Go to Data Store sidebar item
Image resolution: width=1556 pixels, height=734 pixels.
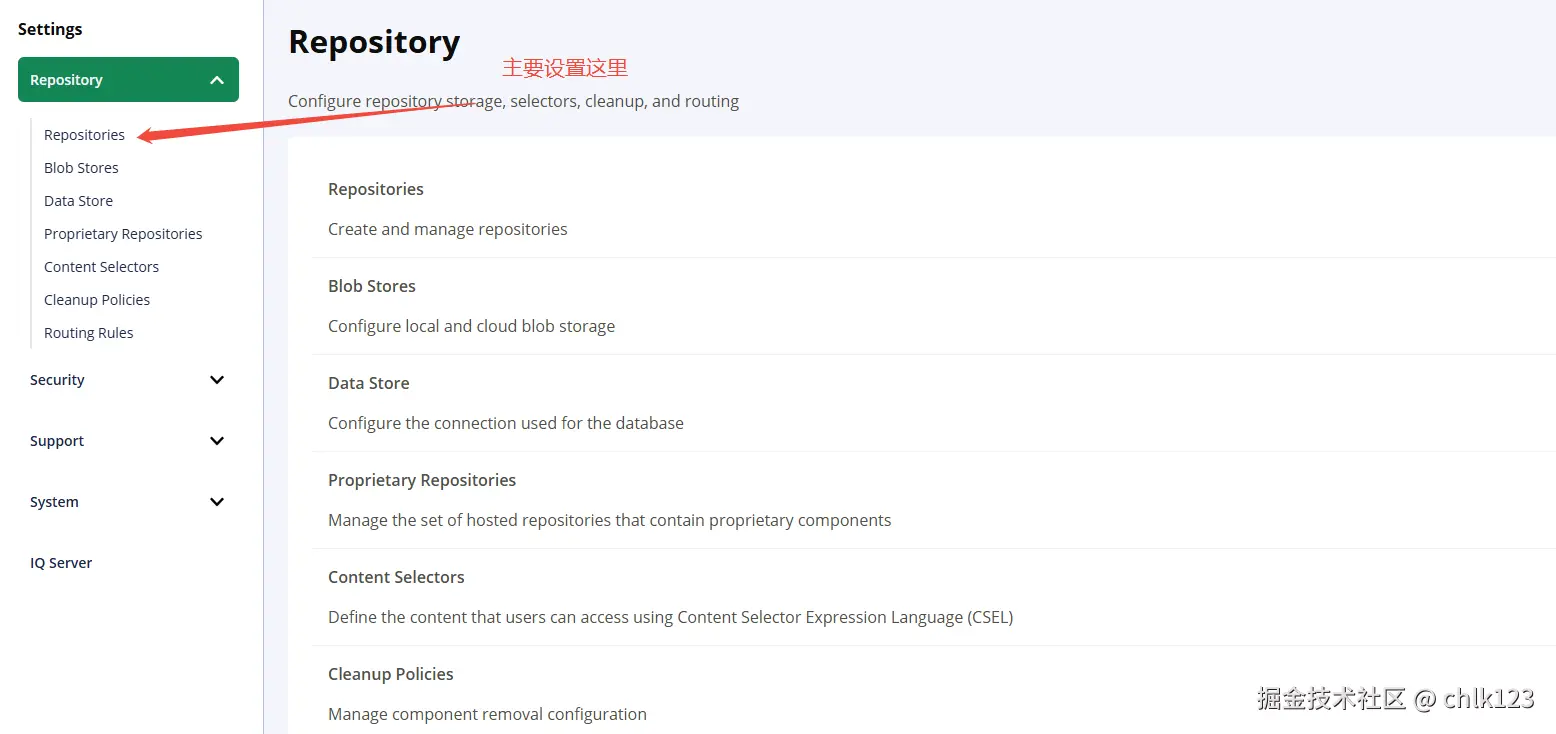coord(78,201)
